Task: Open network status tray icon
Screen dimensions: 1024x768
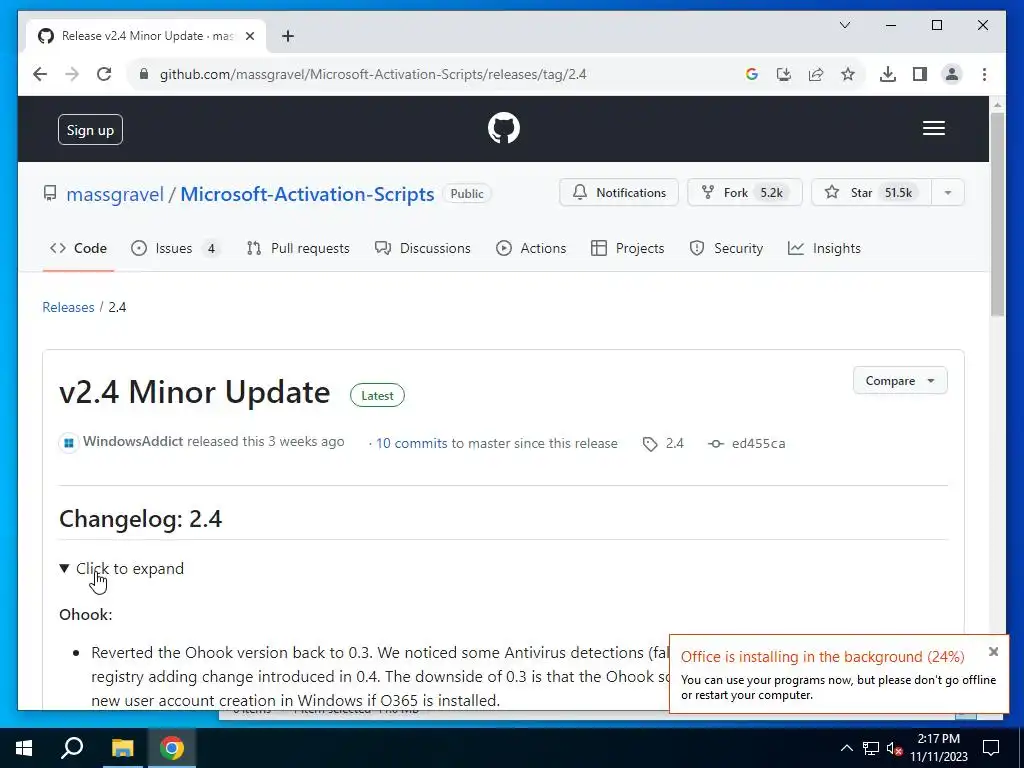Action: coord(871,748)
